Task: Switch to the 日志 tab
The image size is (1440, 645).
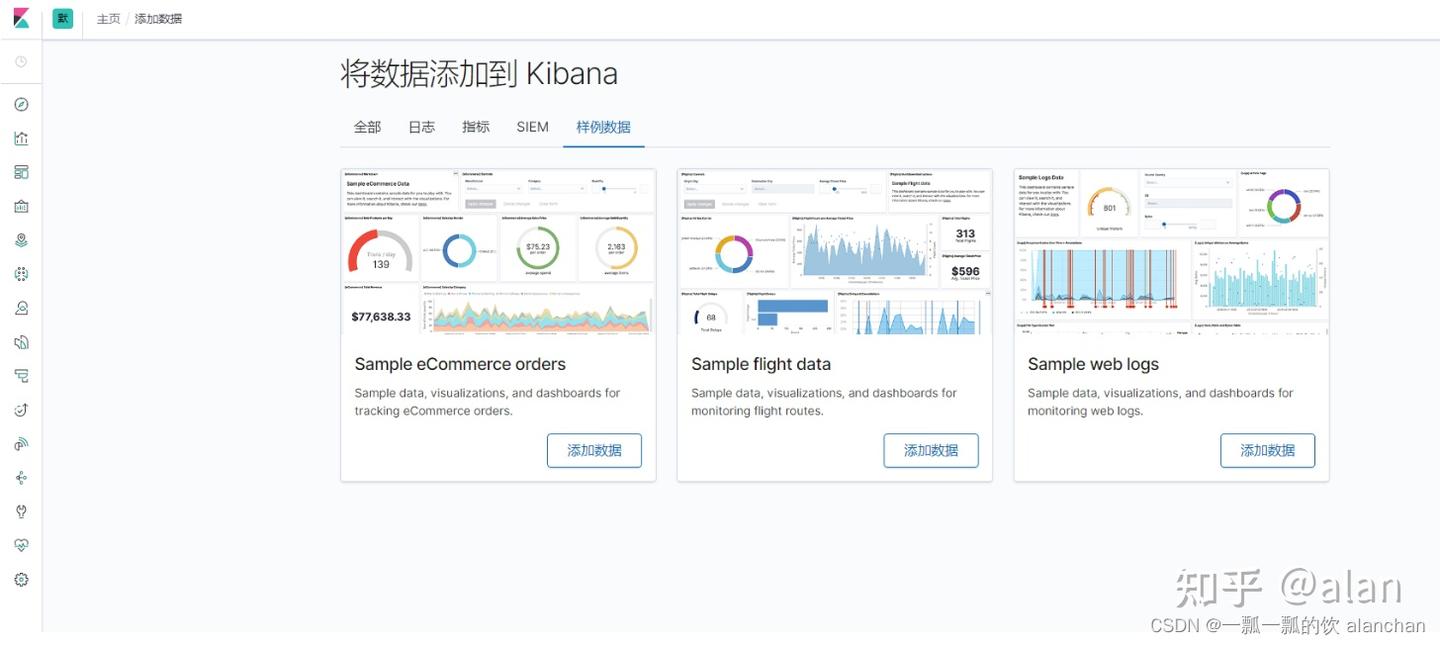Action: pos(420,127)
